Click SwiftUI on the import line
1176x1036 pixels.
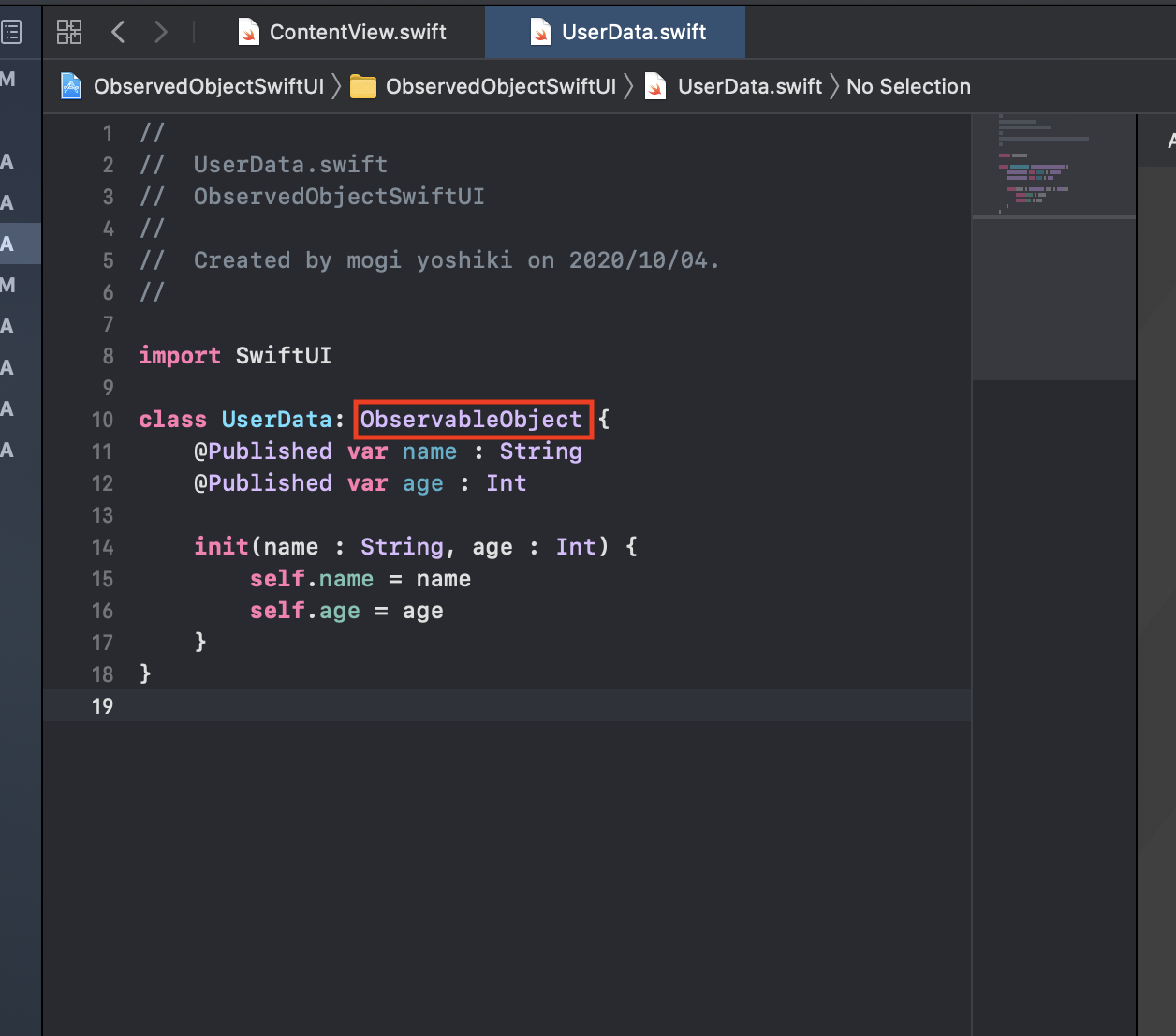click(x=284, y=356)
